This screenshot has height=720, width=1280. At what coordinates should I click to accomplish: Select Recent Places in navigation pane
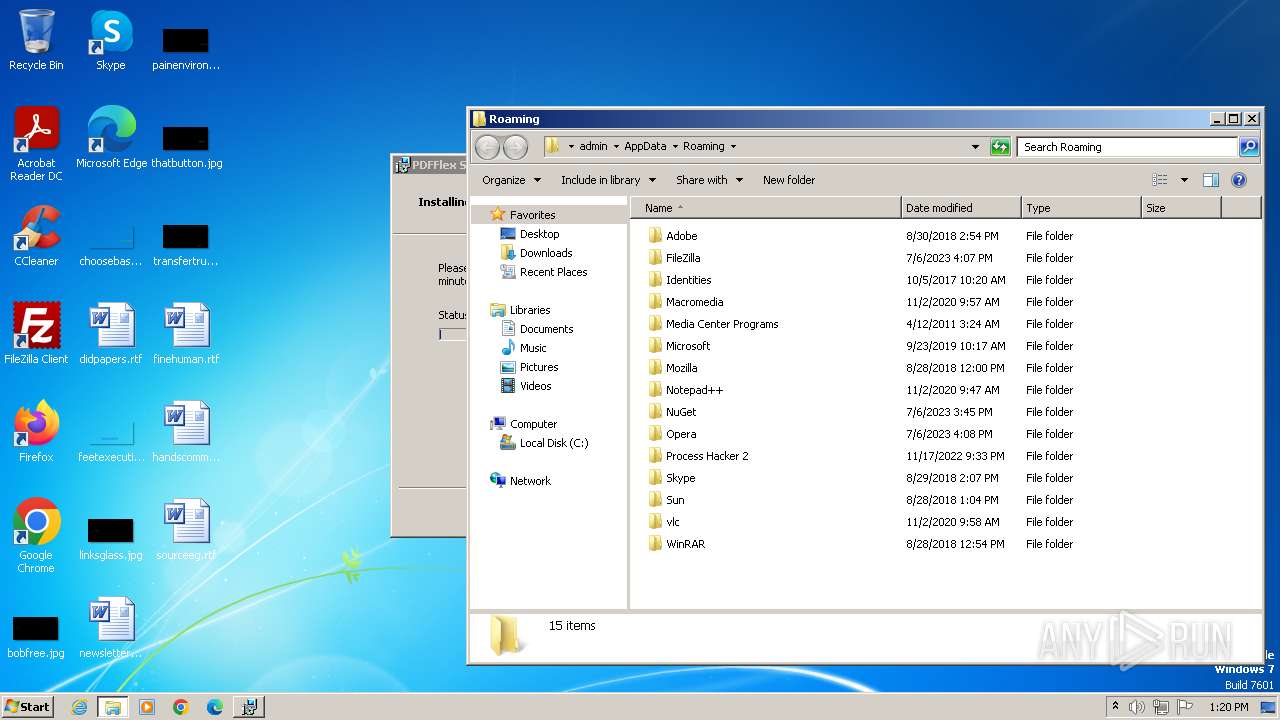point(553,272)
